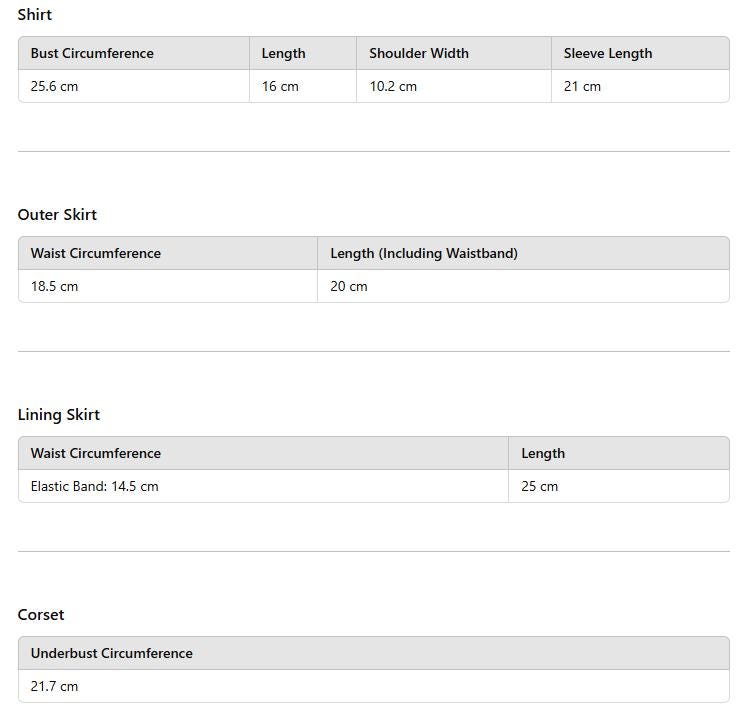Click the Length (Including Waistband) header
The width and height of the screenshot is (755, 715).
pyautogui.click(x=424, y=254)
